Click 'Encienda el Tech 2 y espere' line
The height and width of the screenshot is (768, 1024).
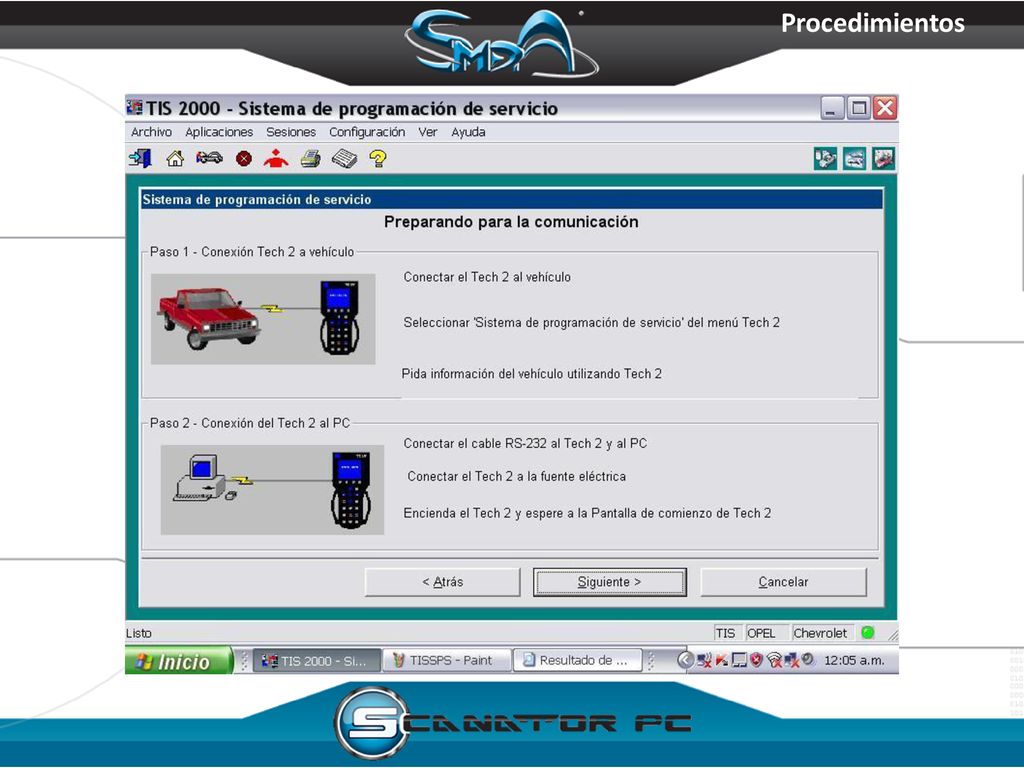[587, 513]
